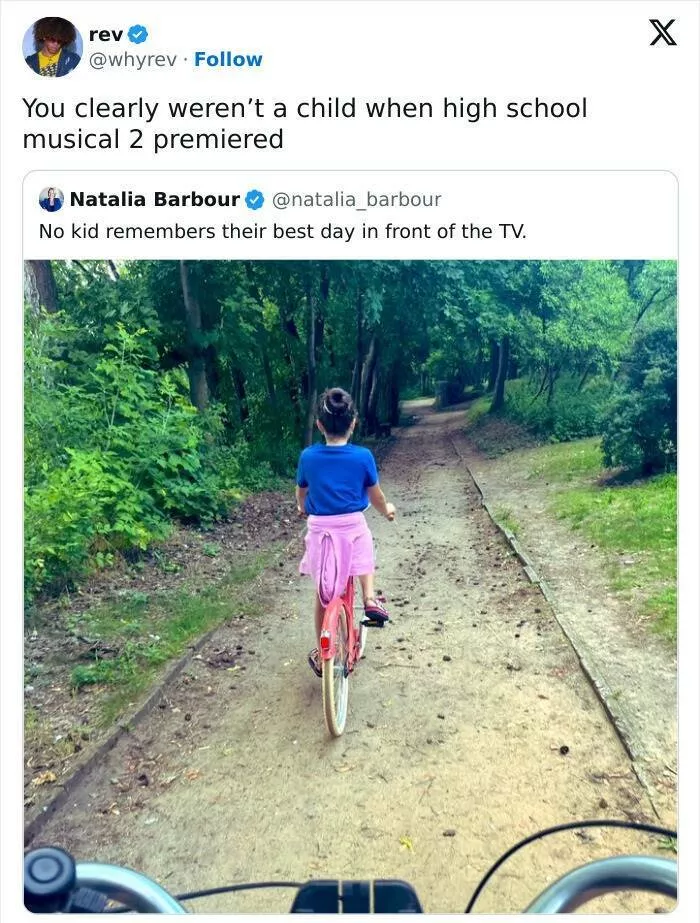Follow the @whyrev account
Image resolution: width=700 pixels, height=923 pixels.
(228, 59)
